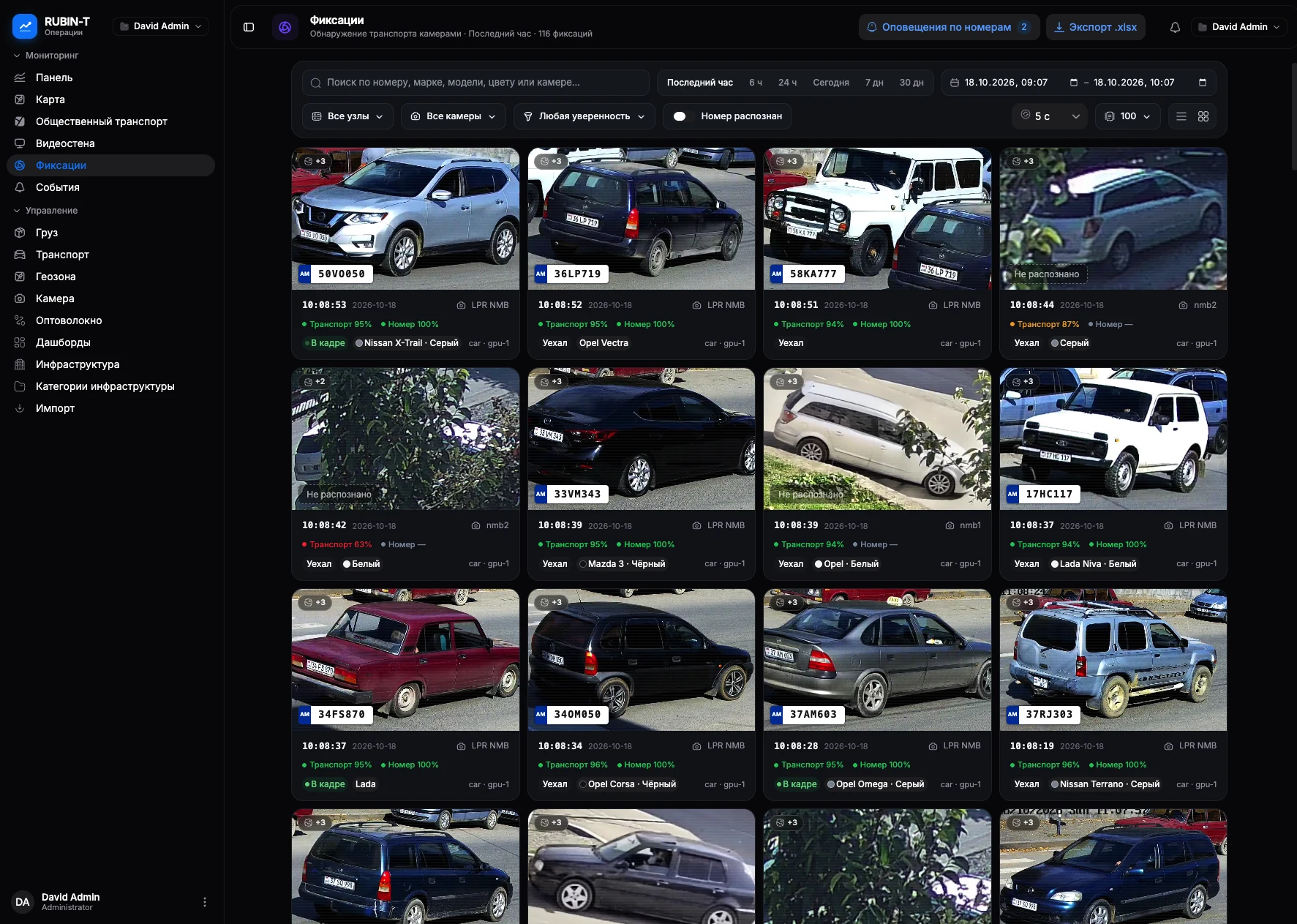Open sidebar user options three-dot menu
1297x924 pixels.
coord(205,902)
